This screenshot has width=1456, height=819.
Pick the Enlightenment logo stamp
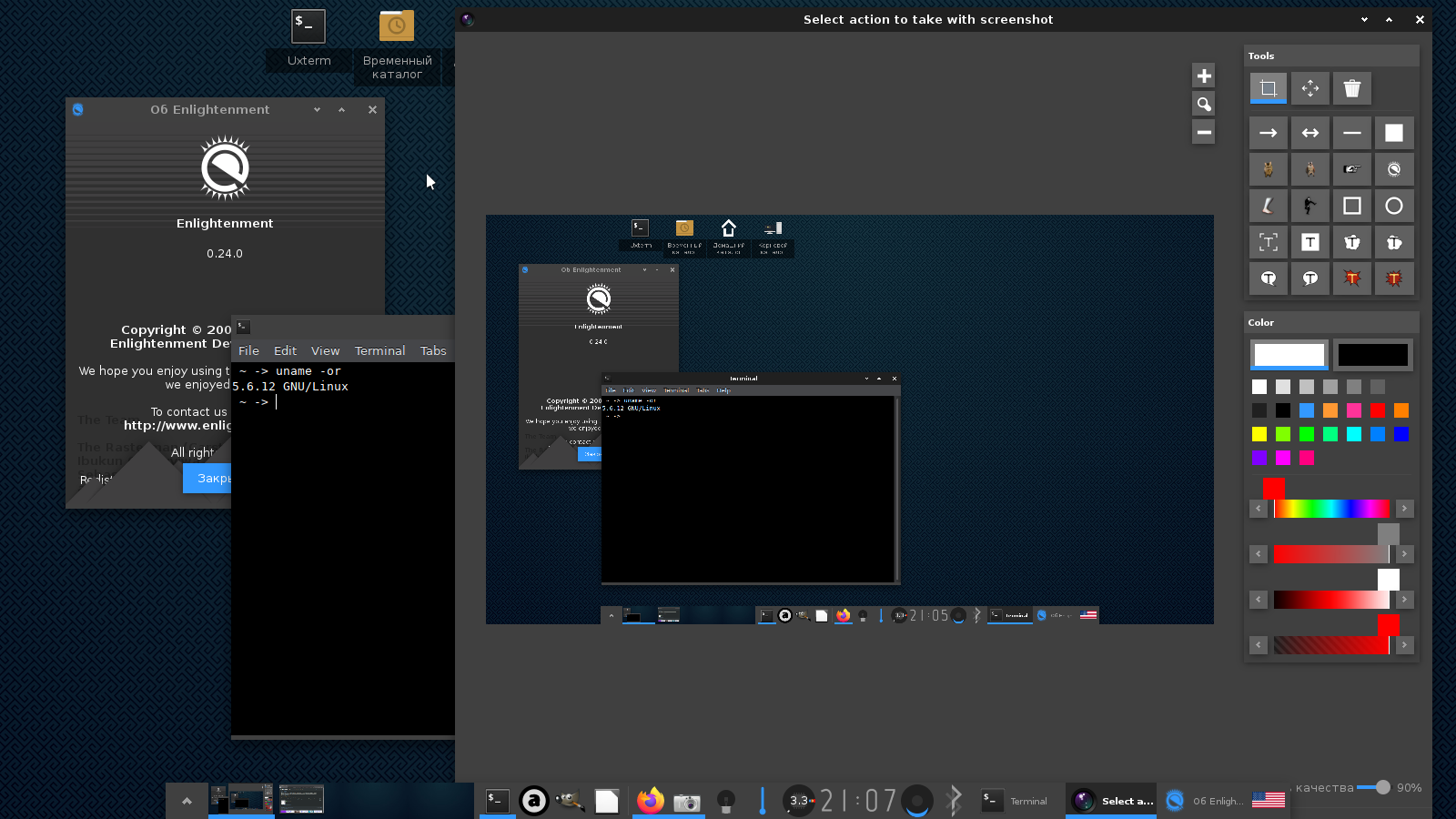tap(1393, 169)
